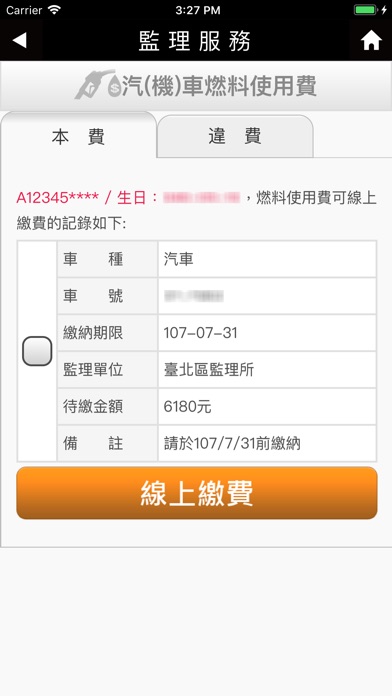
Task: Click the status bar time 3:27 PM
Action: click(198, 10)
